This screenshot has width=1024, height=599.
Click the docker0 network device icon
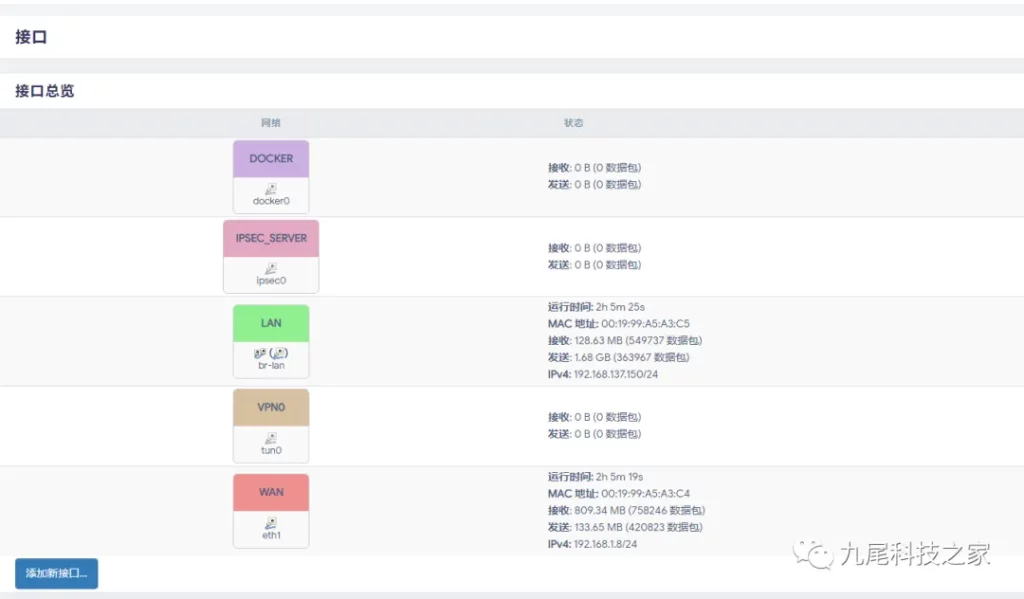coord(271,188)
